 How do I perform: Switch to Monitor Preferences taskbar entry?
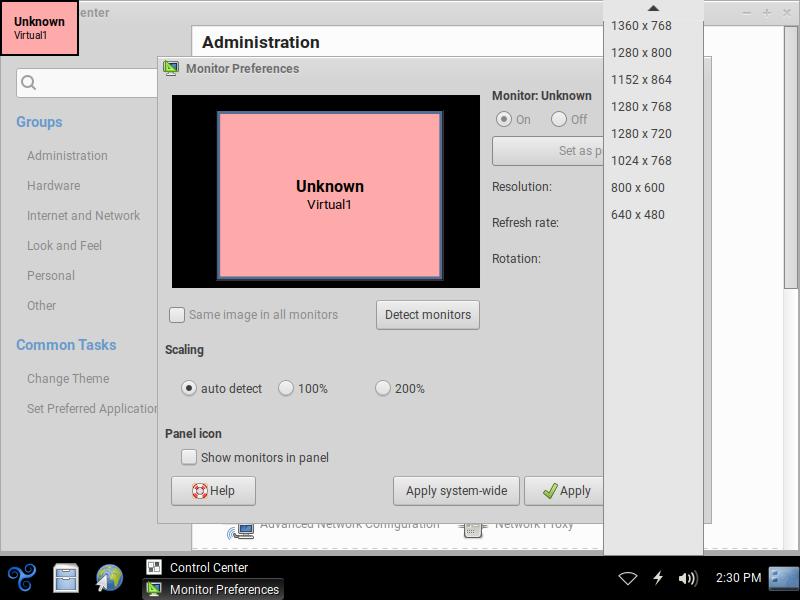213,589
